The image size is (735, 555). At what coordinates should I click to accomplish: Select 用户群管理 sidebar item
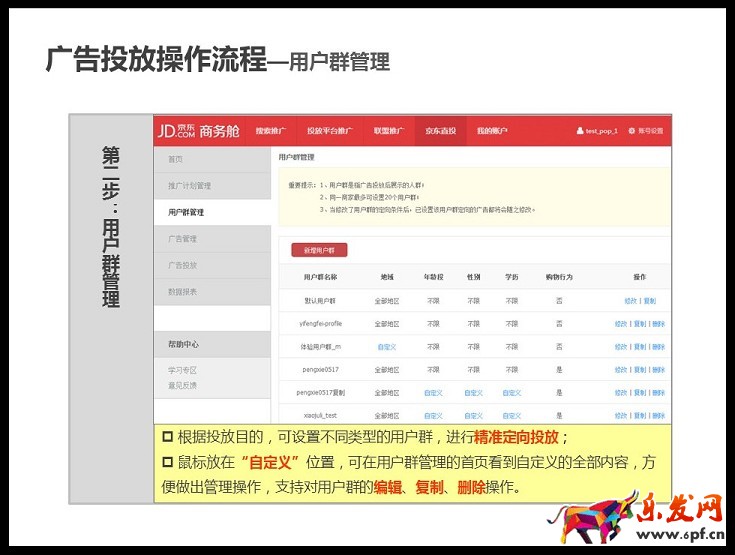[x=186, y=212]
